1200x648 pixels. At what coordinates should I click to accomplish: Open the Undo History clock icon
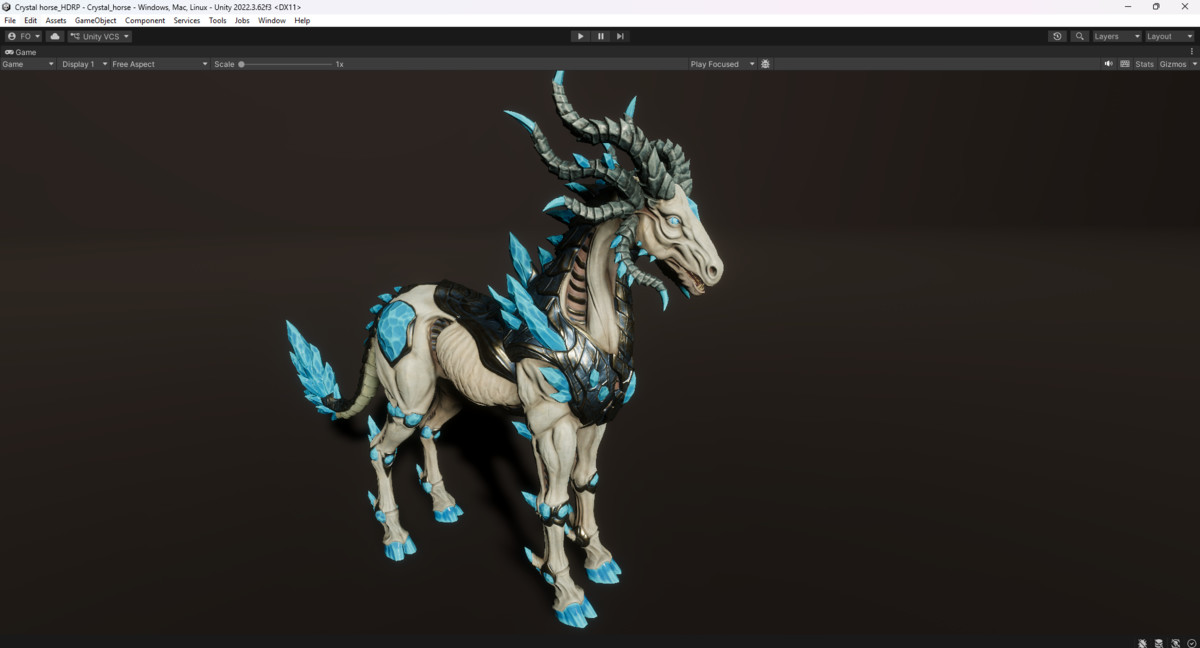(x=1057, y=36)
